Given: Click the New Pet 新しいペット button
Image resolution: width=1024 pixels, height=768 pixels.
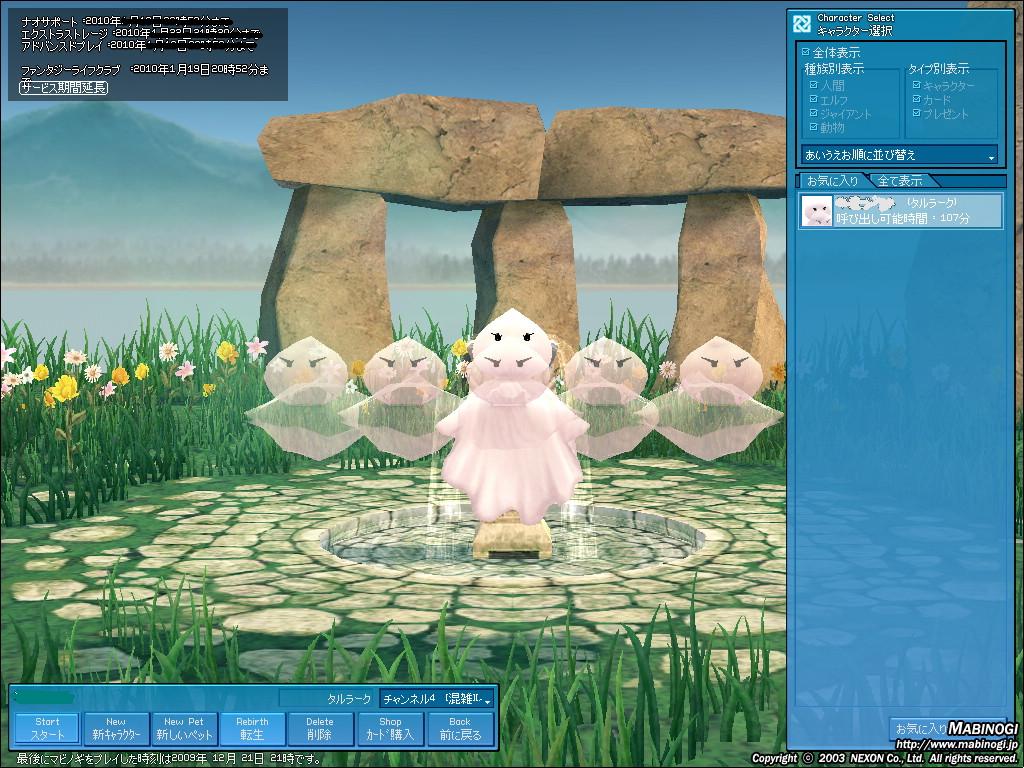Looking at the screenshot, I should coord(184,728).
